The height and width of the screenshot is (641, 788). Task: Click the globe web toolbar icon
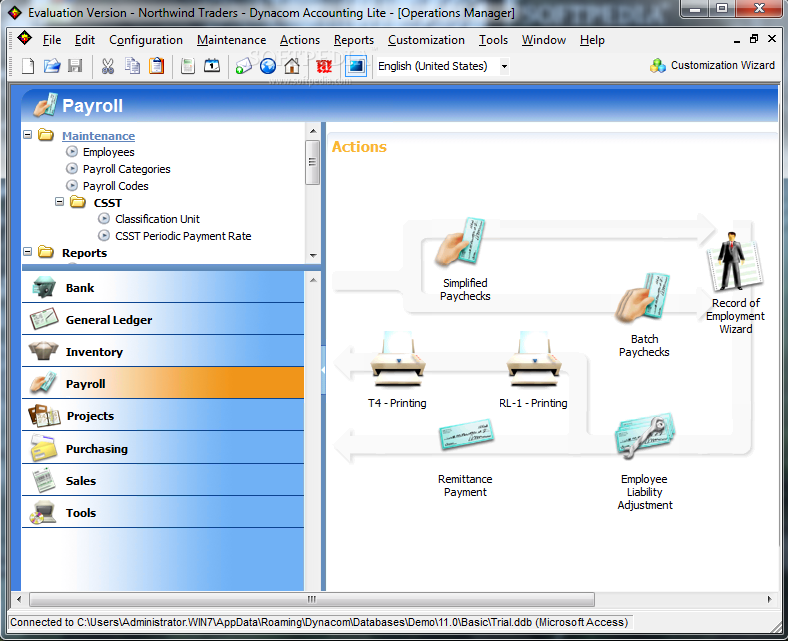pos(268,66)
